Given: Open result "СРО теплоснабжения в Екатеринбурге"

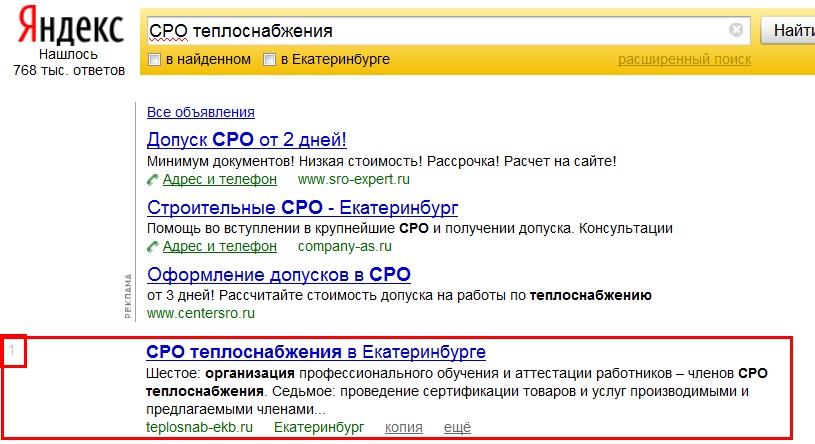Looking at the screenshot, I should click(x=316, y=352).
